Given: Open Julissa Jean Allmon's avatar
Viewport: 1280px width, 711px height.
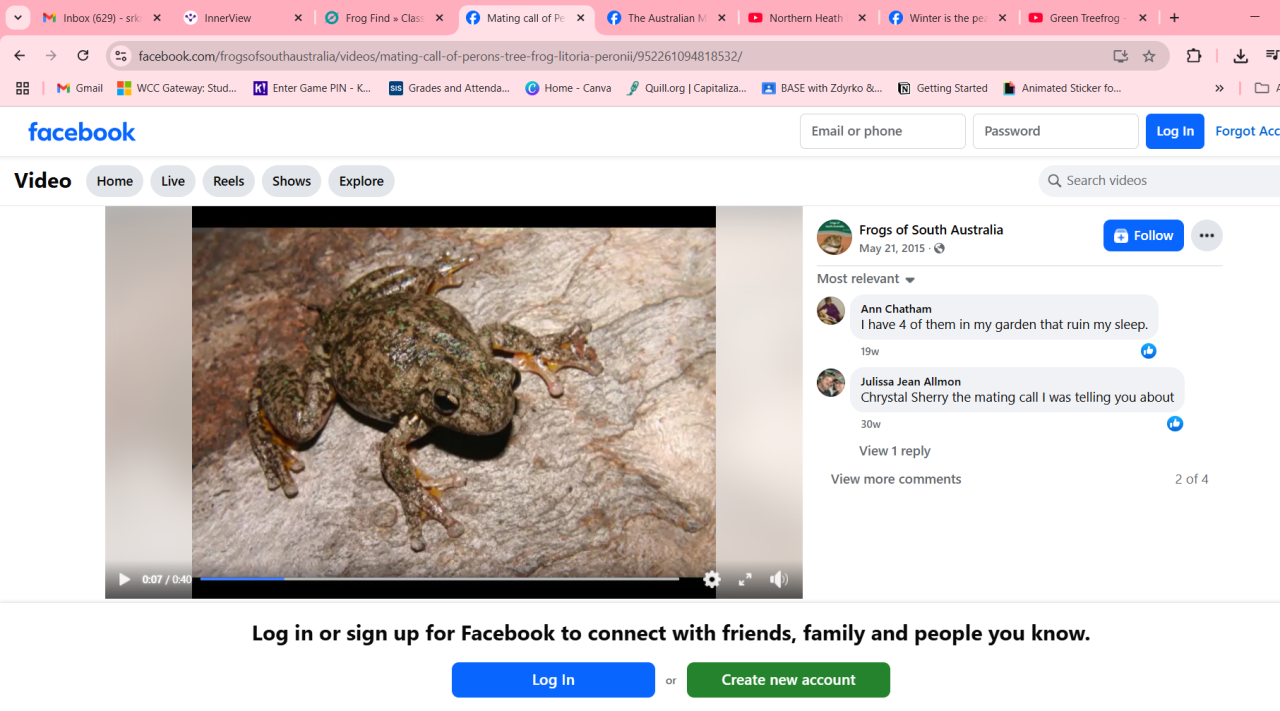Looking at the screenshot, I should click(830, 382).
